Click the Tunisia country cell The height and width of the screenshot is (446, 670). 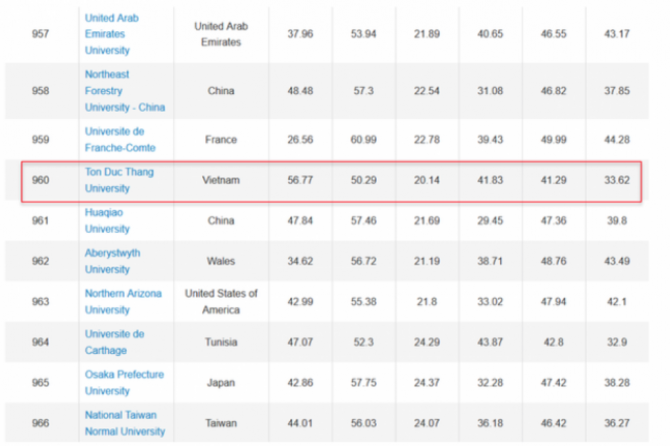point(220,342)
